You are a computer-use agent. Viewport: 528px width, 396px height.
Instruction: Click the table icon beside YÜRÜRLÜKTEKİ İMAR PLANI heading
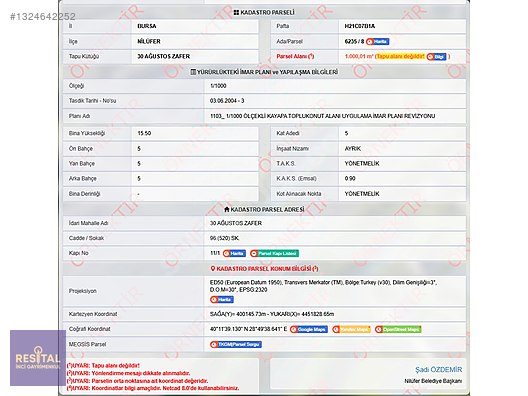click(193, 72)
